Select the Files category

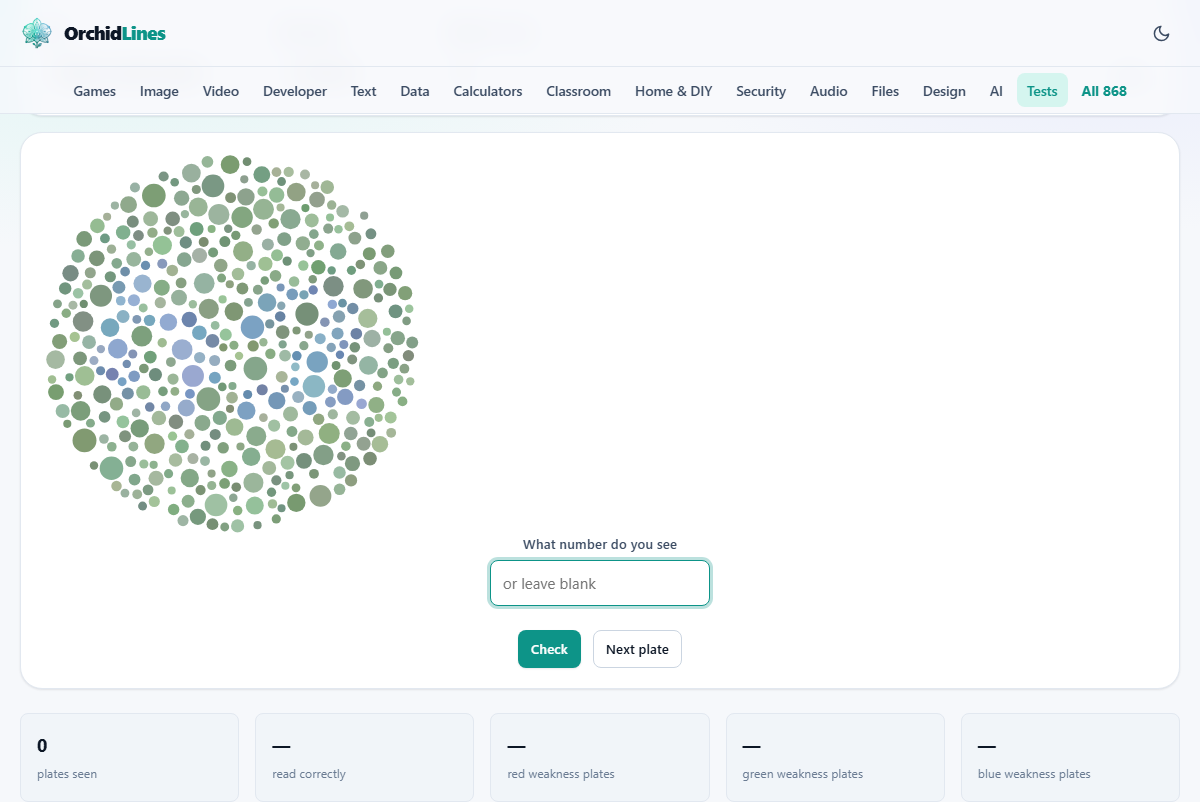point(885,91)
